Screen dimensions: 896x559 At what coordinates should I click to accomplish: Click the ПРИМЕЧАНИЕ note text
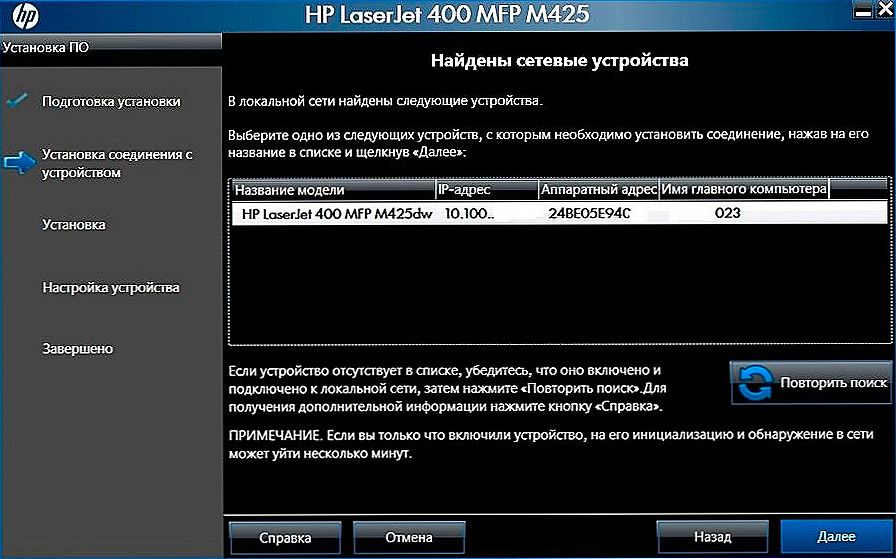550,444
